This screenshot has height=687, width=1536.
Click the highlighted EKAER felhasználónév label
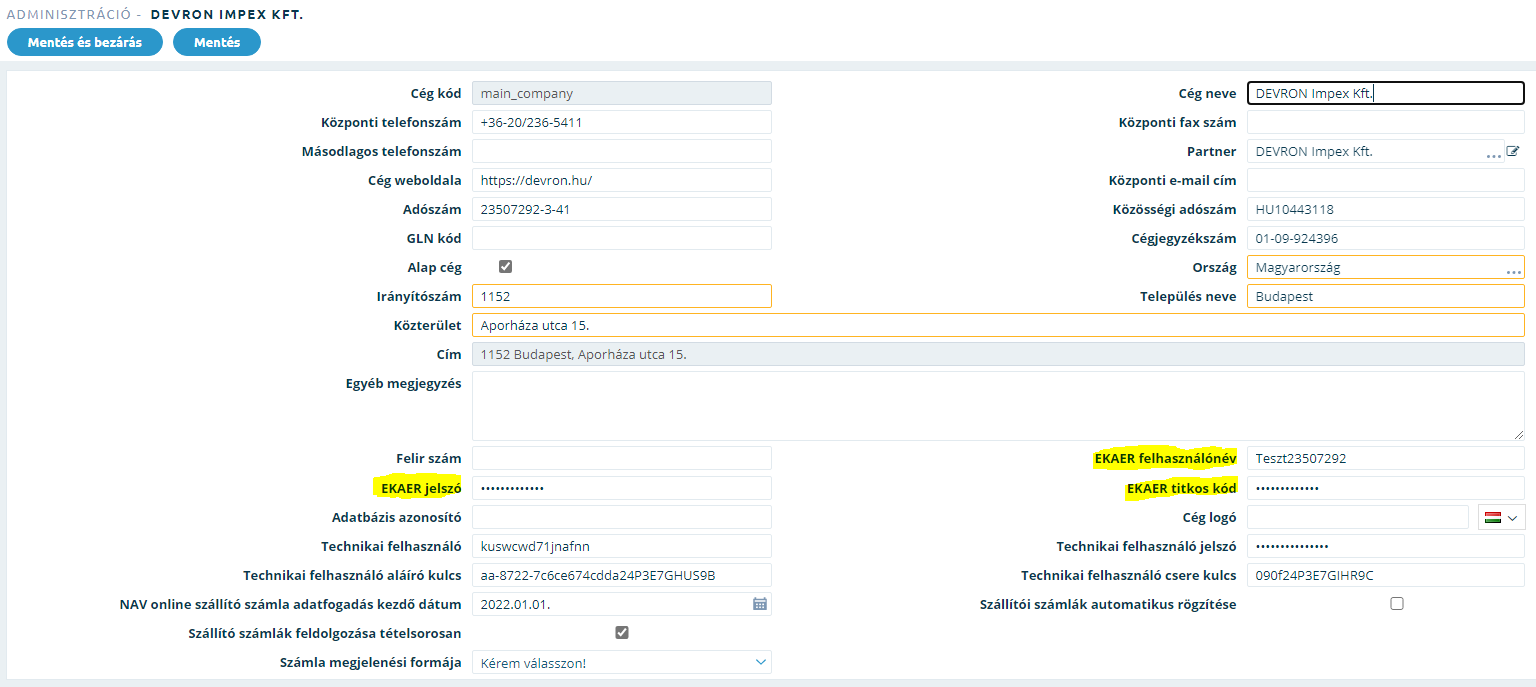coord(1166,458)
